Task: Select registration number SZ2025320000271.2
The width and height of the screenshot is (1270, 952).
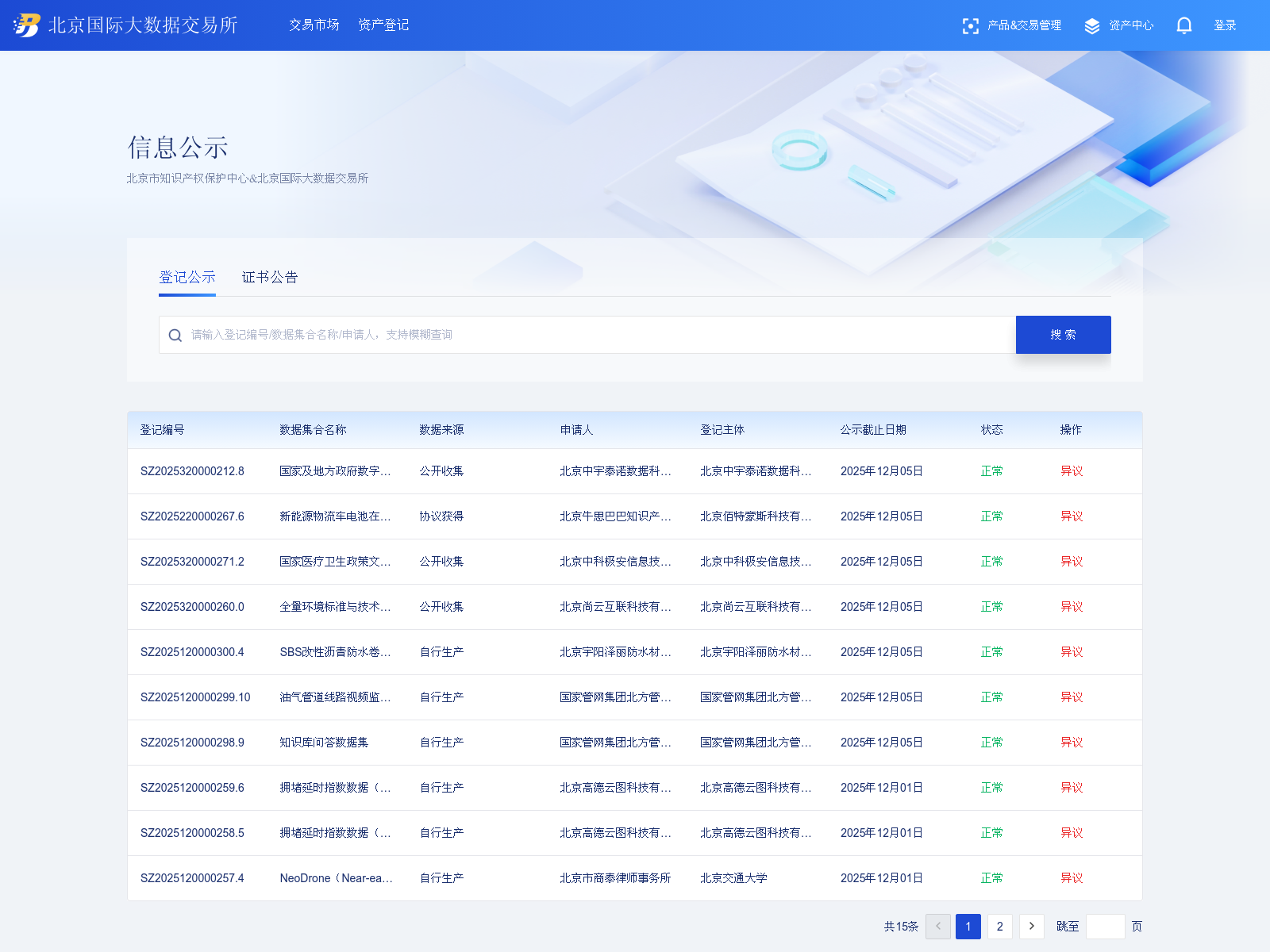Action: click(192, 562)
